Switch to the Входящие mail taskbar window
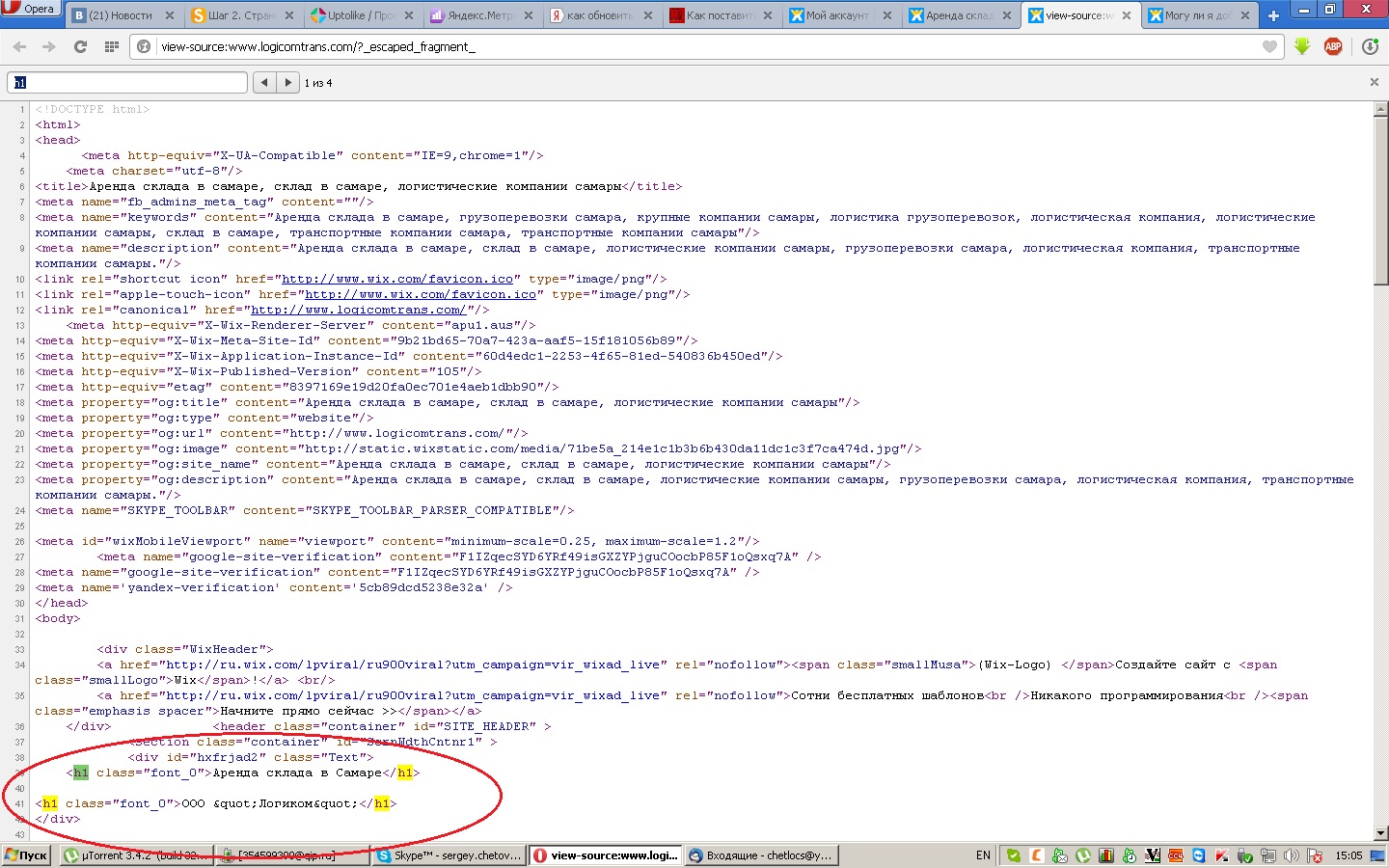The width and height of the screenshot is (1389, 868). click(x=761, y=854)
